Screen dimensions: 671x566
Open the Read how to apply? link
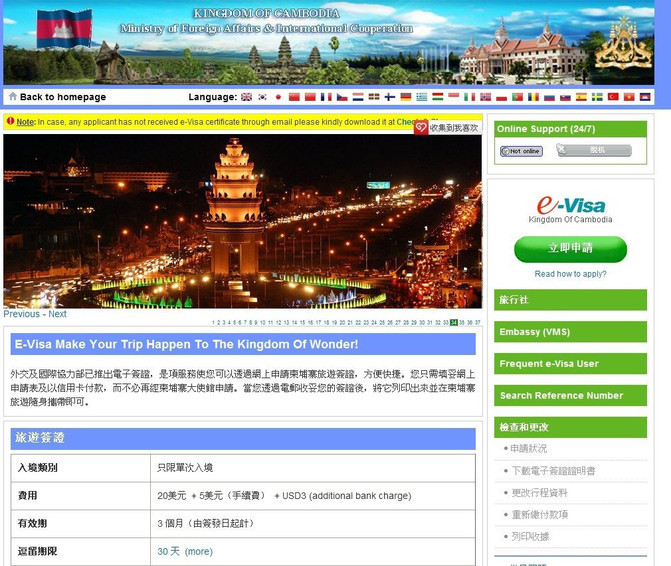(570, 274)
